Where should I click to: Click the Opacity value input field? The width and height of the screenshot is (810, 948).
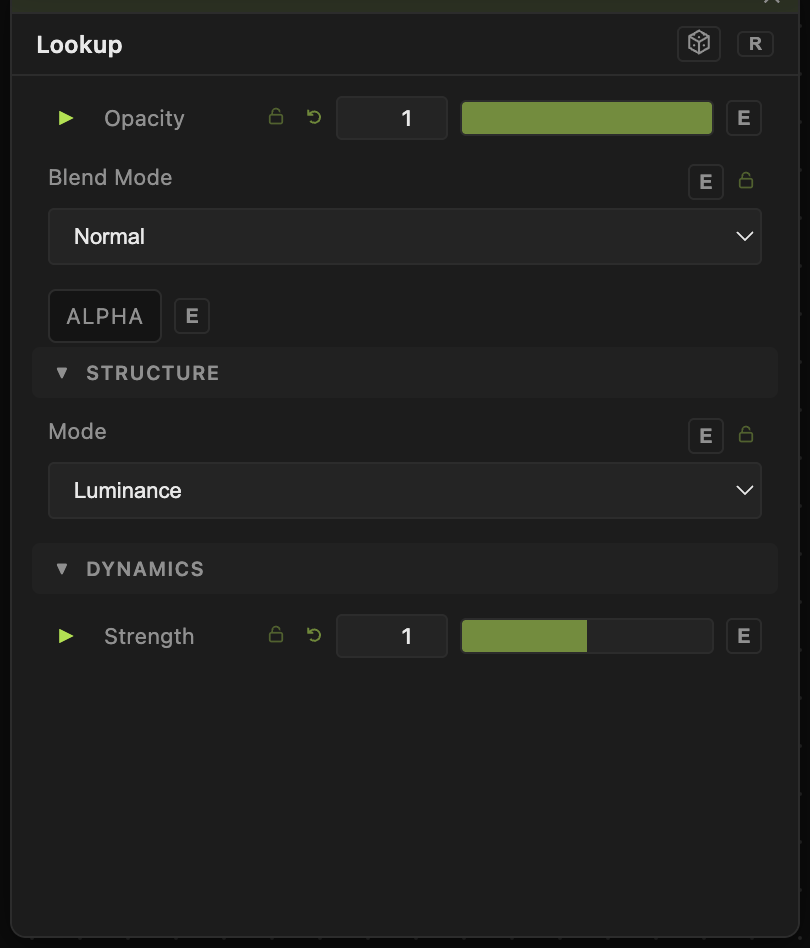392,118
